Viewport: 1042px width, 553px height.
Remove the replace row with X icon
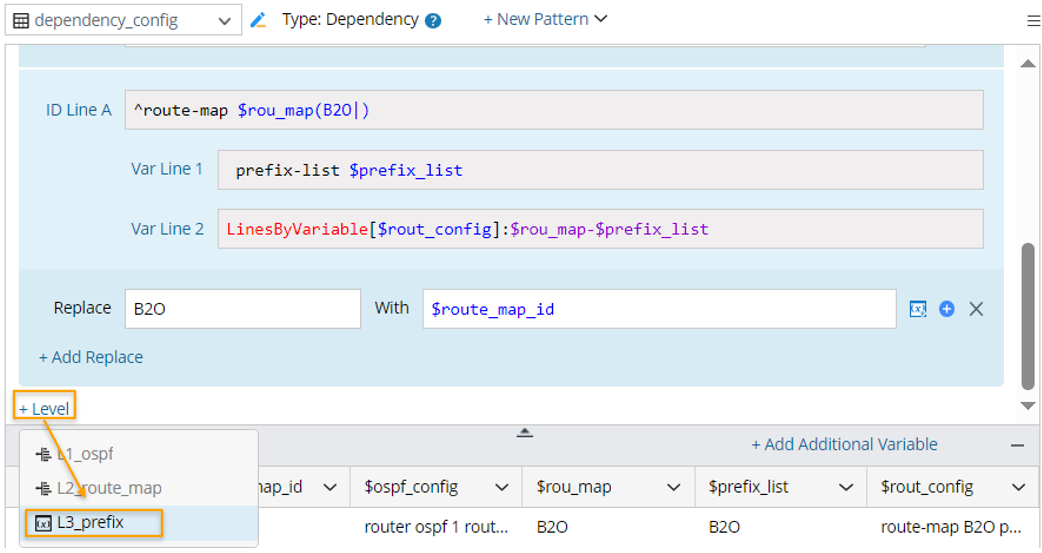(976, 309)
